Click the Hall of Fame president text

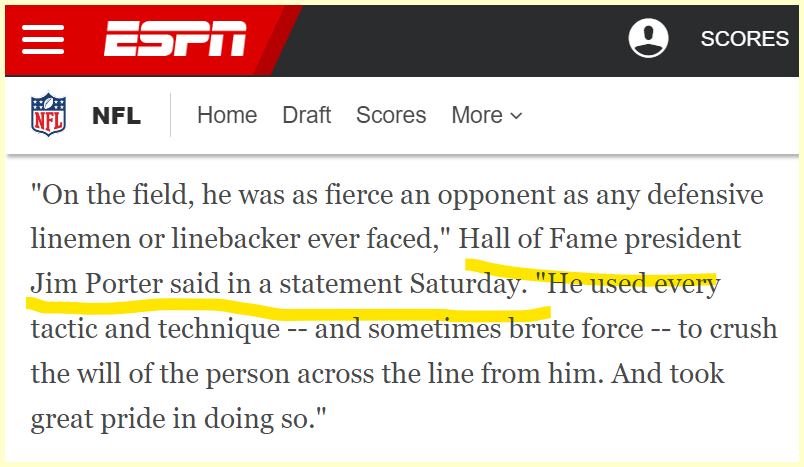[x=600, y=239]
